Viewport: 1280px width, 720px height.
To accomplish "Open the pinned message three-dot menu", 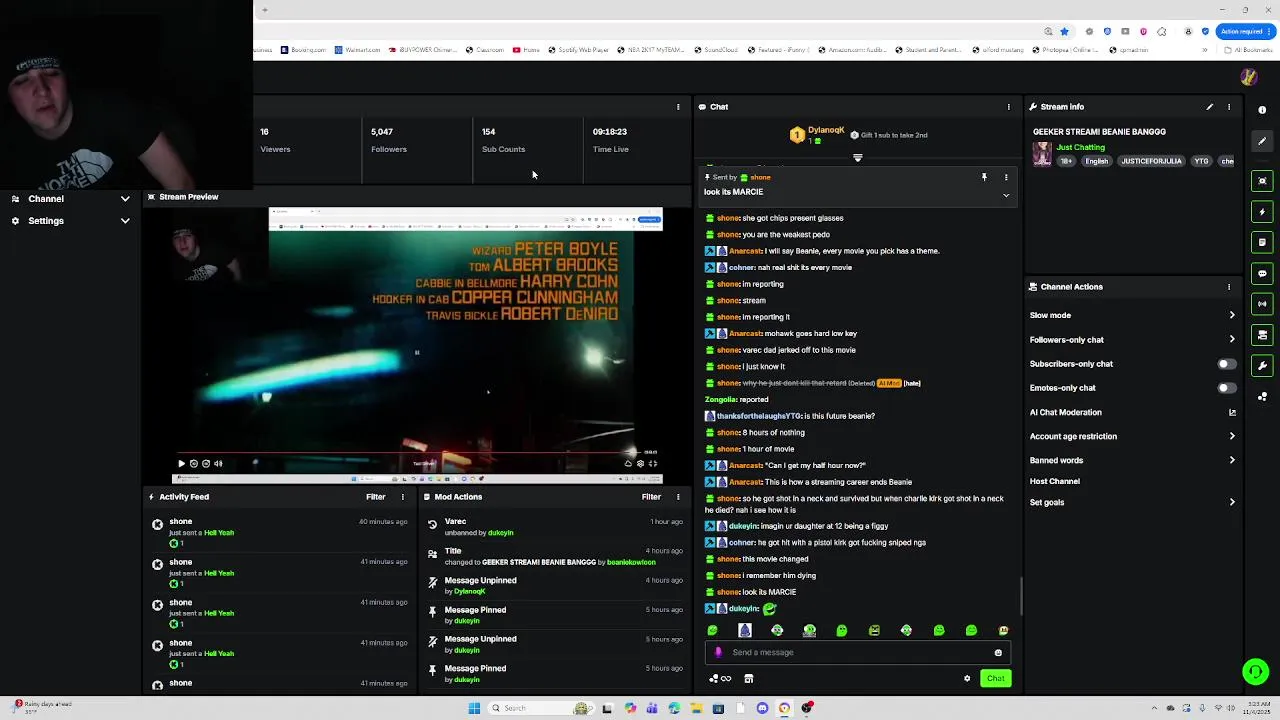I will [1006, 177].
